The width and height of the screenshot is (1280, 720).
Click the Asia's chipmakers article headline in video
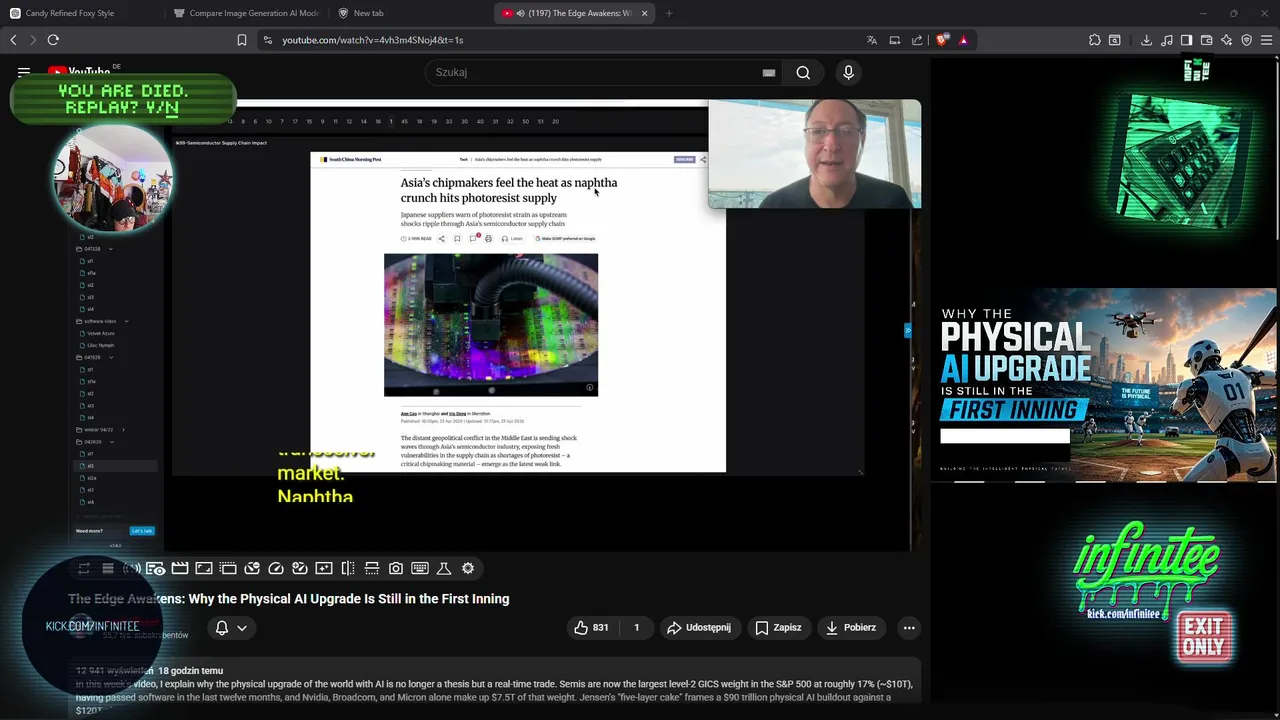[x=509, y=190]
